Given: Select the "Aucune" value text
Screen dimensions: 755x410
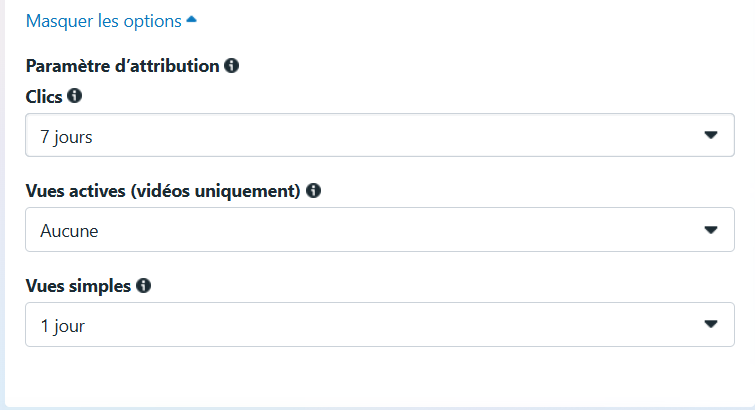Looking at the screenshot, I should (69, 231).
